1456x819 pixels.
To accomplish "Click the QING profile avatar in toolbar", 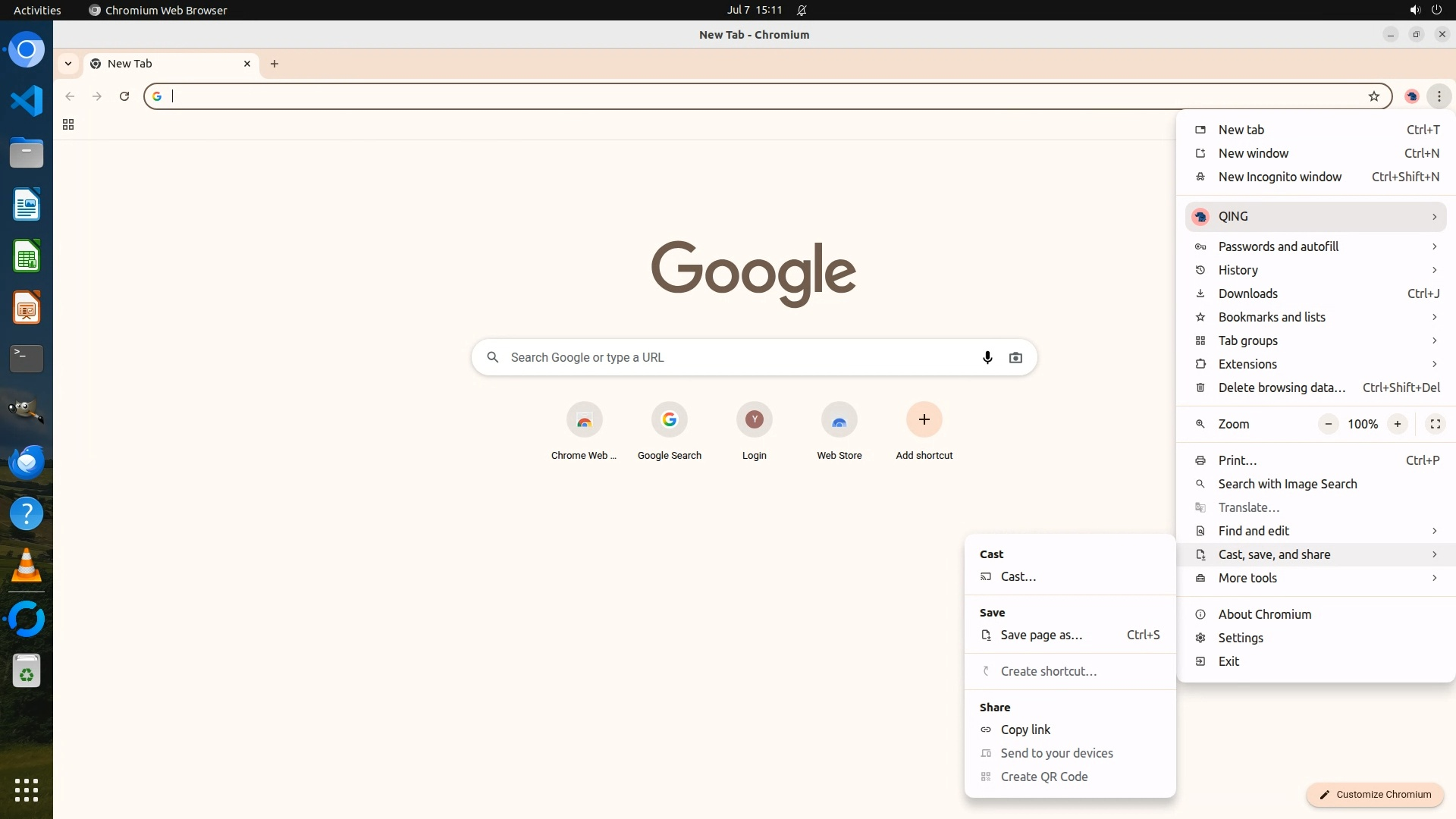I will (x=1411, y=96).
